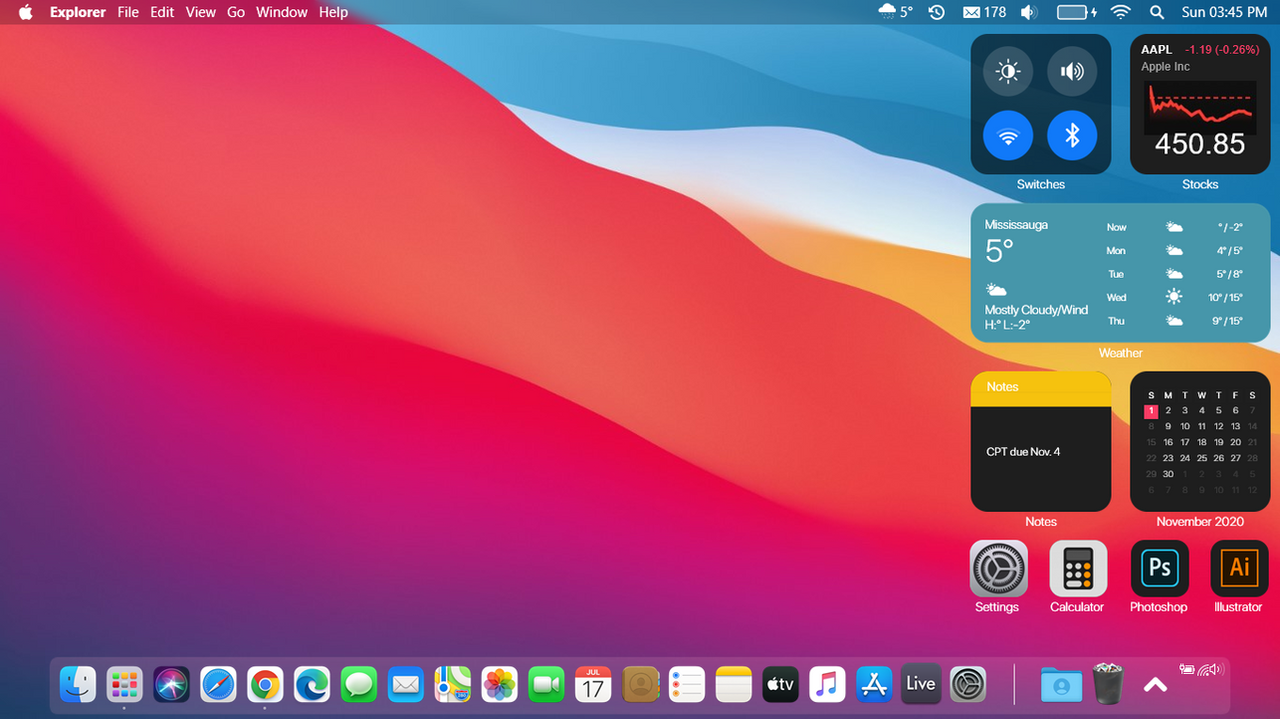
Task: Toggle Wi-Fi in the Switches widget
Action: point(1008,135)
